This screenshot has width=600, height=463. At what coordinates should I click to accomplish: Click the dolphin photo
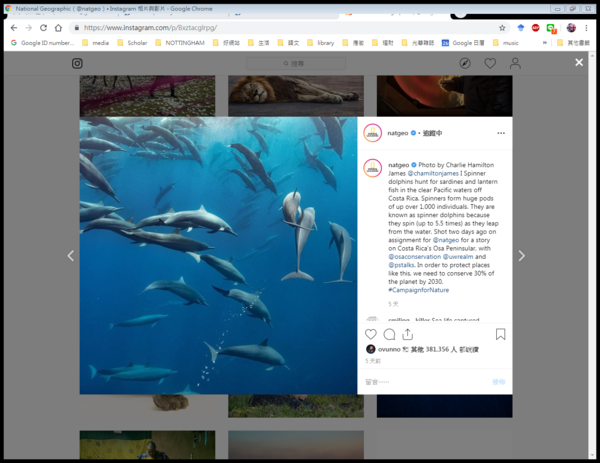pos(218,256)
